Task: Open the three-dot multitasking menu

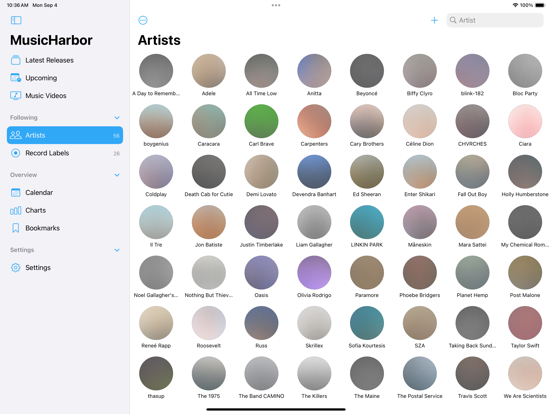Action: pyautogui.click(x=276, y=5)
